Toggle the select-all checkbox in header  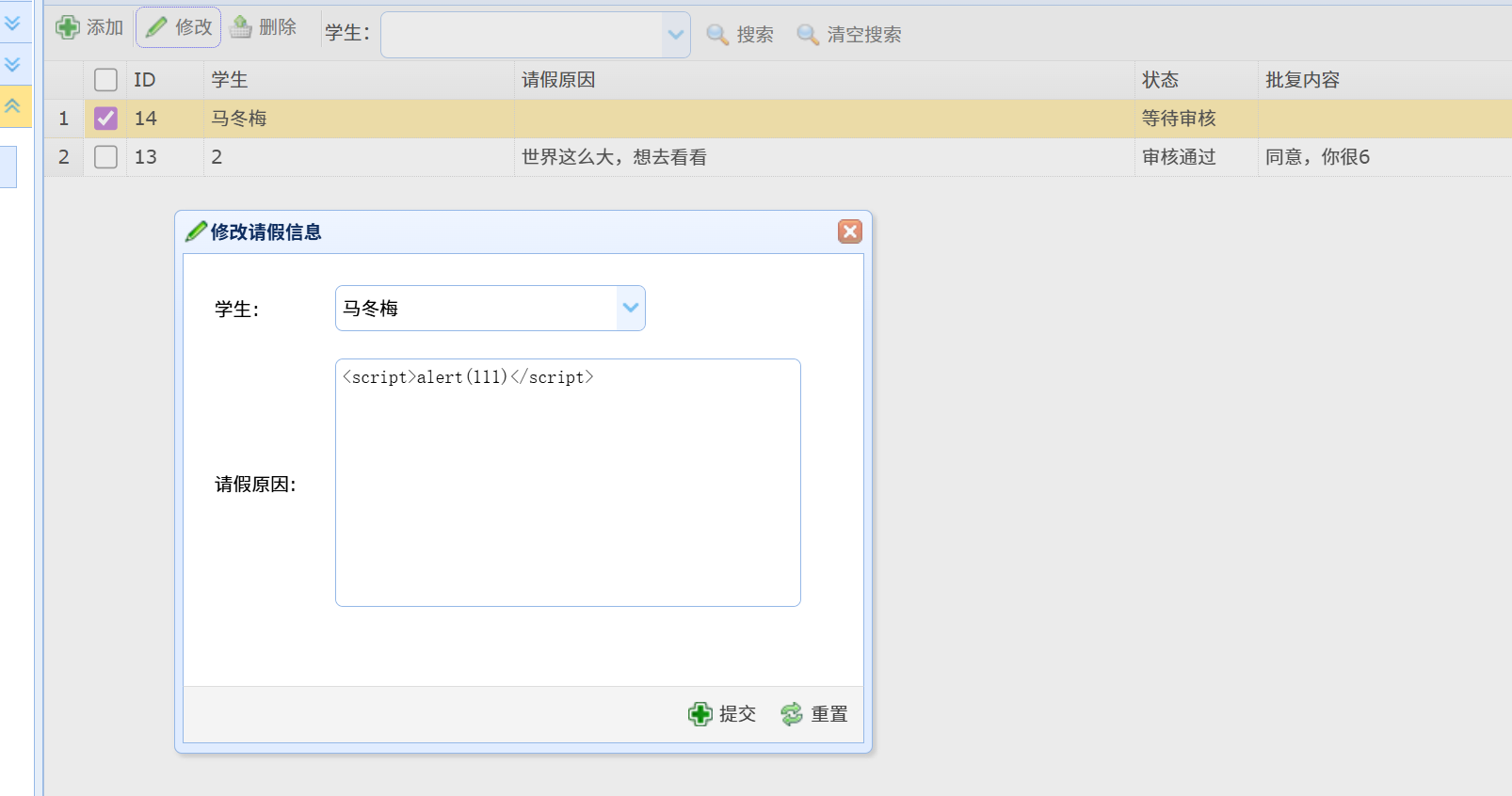(x=105, y=80)
